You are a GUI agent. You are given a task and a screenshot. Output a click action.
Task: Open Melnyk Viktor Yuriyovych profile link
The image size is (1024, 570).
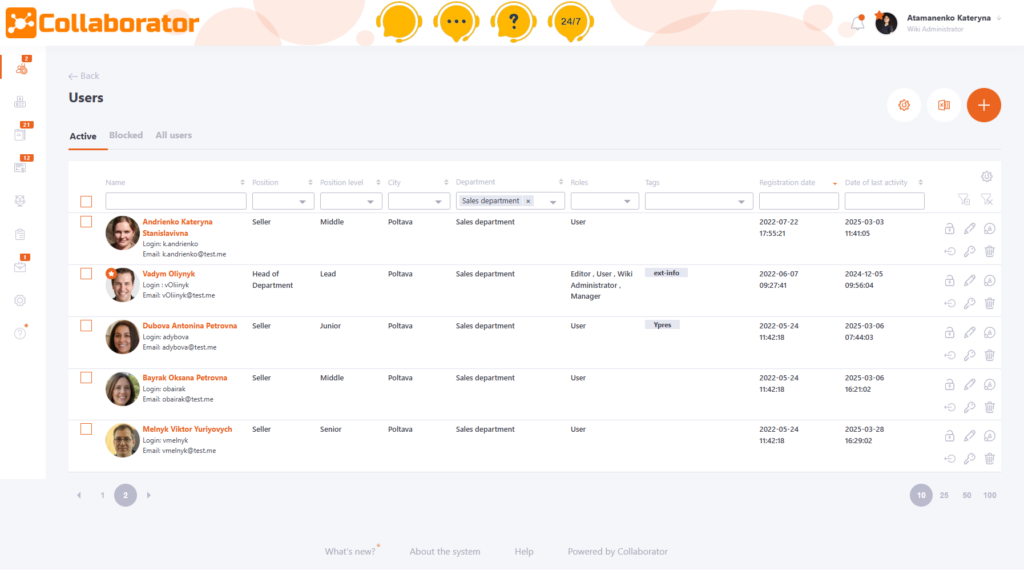187,429
